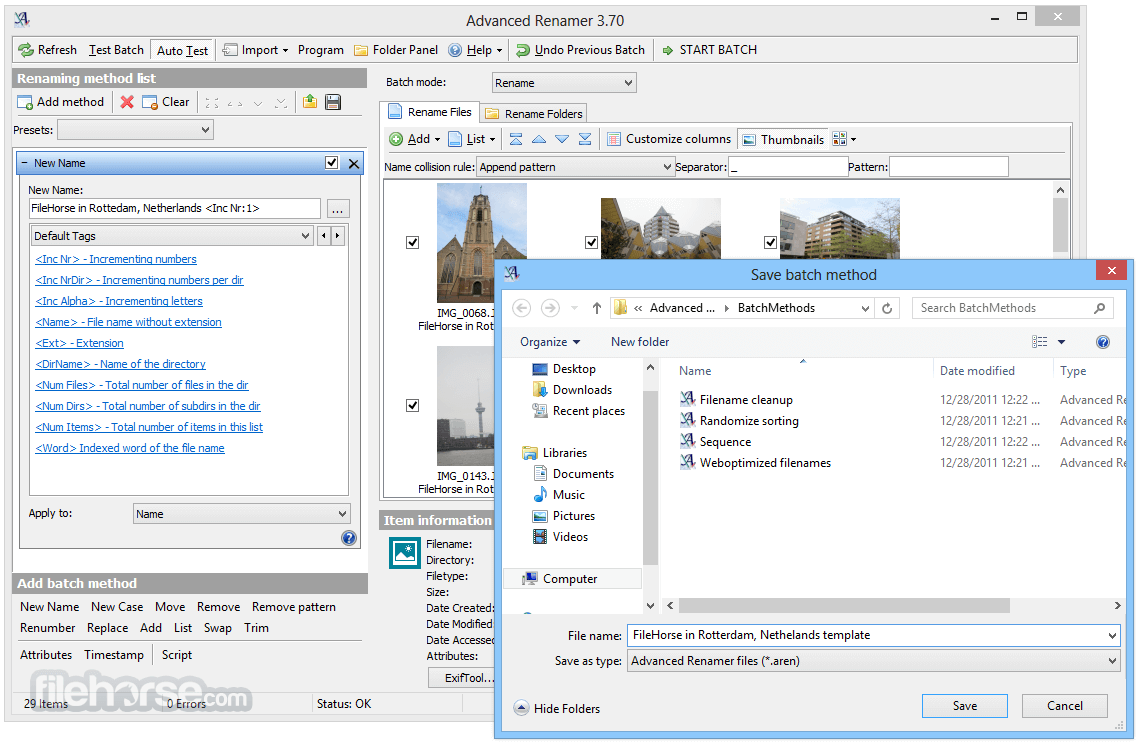Click New folder in Save dialog
Screen dimensions: 1137x742
(x=640, y=342)
